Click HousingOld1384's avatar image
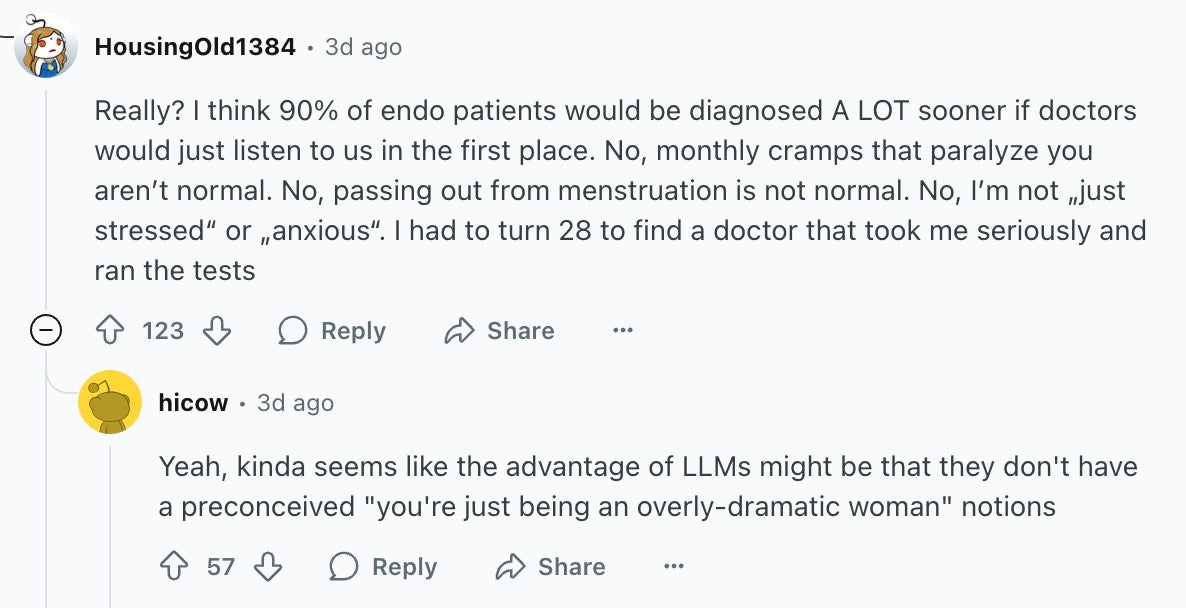 click(46, 46)
